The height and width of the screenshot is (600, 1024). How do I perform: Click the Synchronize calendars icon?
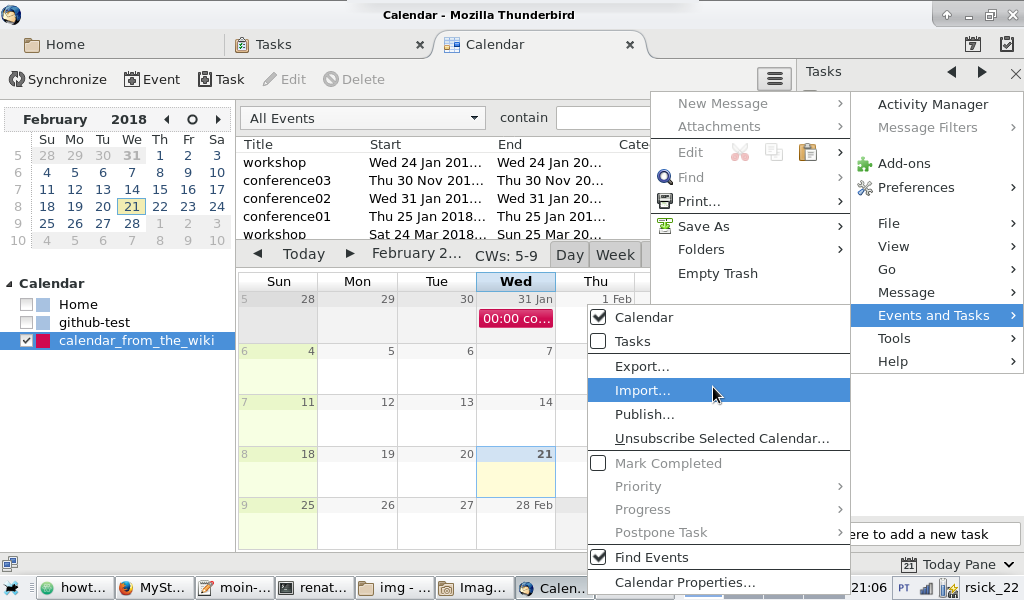coord(16,80)
